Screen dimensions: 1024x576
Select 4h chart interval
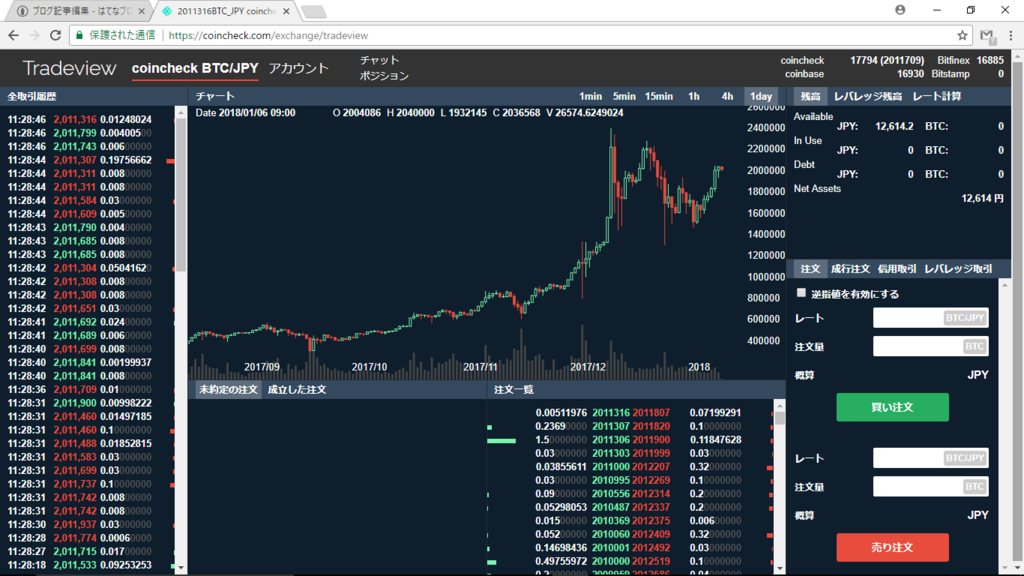(727, 96)
